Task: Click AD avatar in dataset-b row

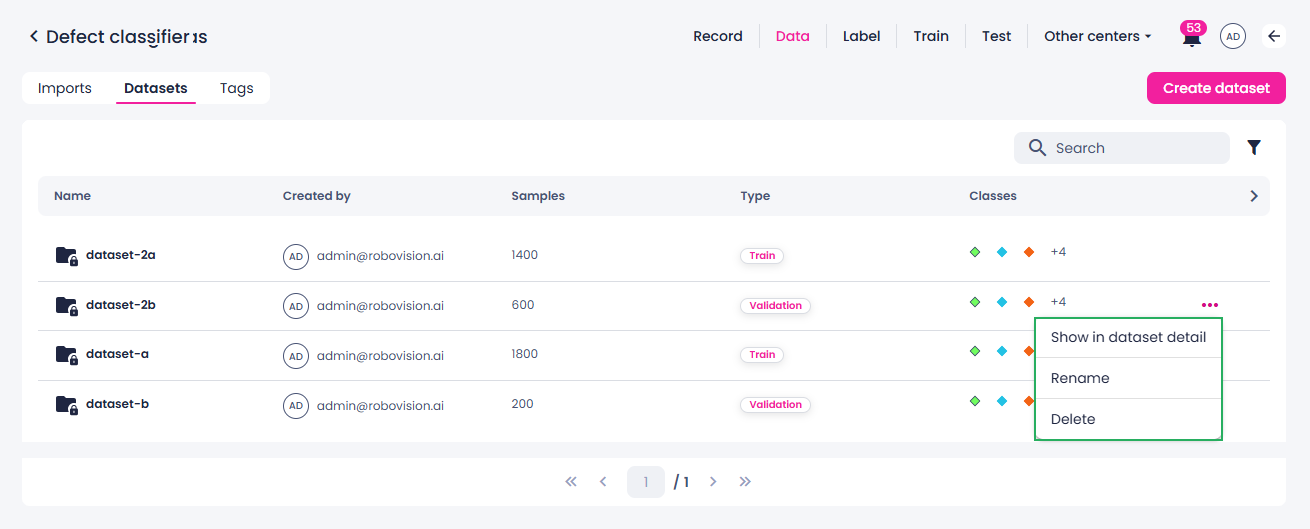Action: pos(296,405)
